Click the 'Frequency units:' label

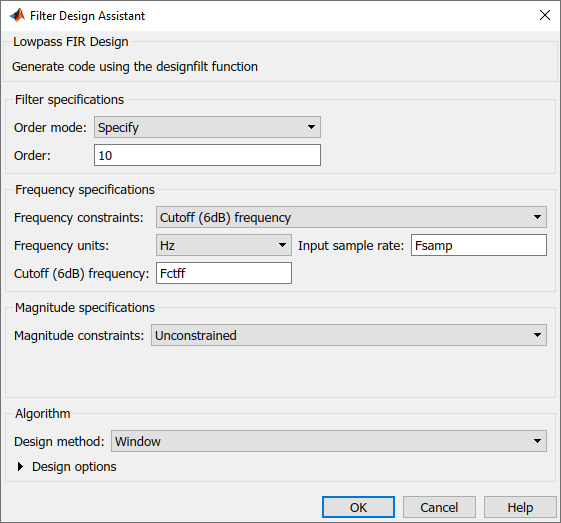(x=61, y=246)
